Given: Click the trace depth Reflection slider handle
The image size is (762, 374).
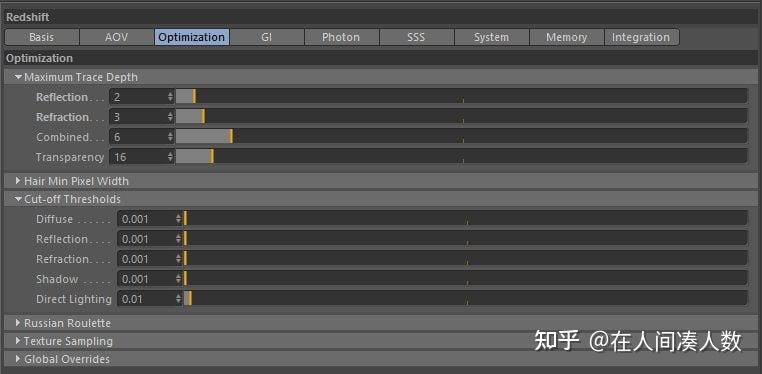Looking at the screenshot, I should pyautogui.click(x=194, y=97).
